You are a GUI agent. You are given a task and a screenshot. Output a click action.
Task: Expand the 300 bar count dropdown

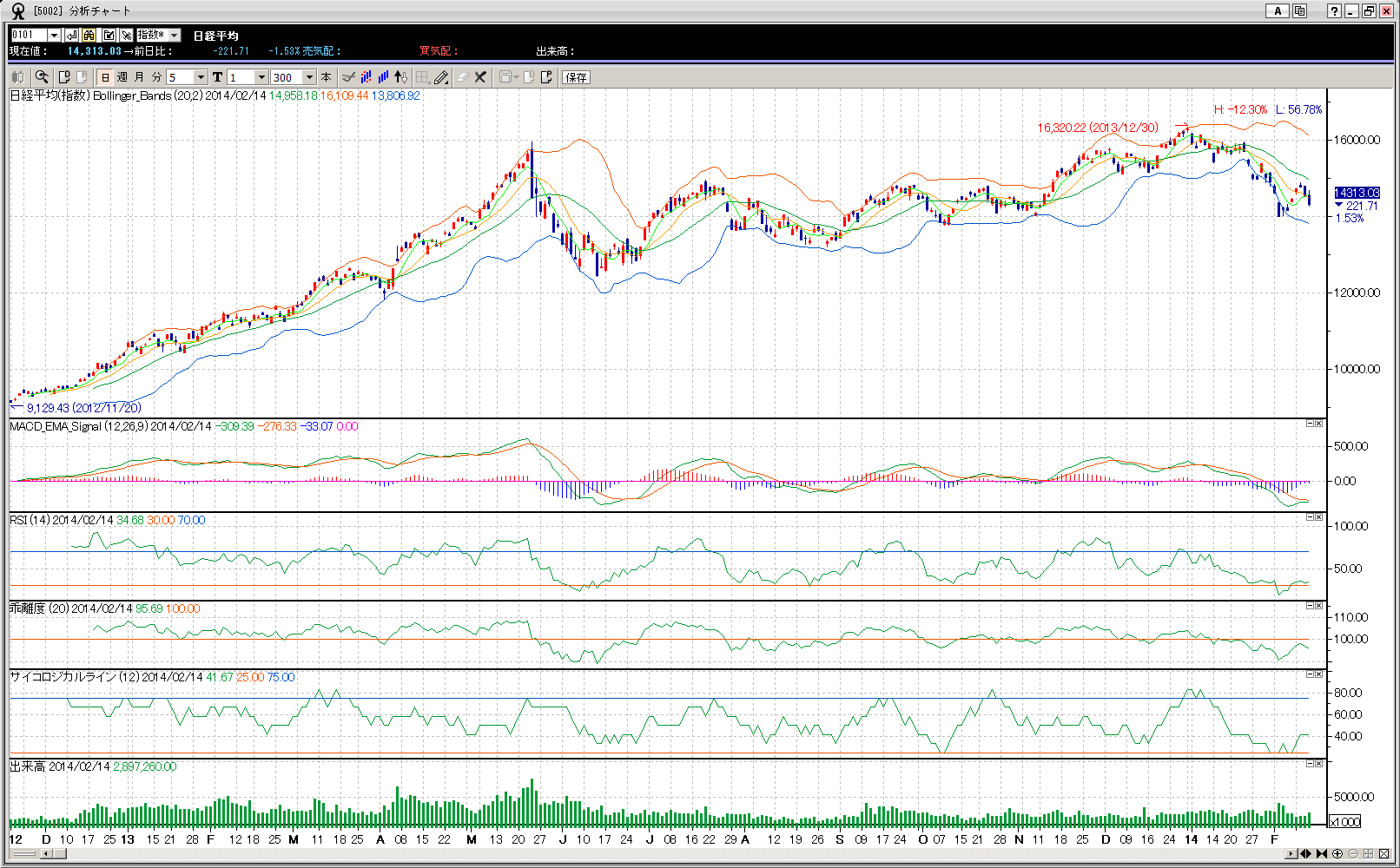point(309,77)
